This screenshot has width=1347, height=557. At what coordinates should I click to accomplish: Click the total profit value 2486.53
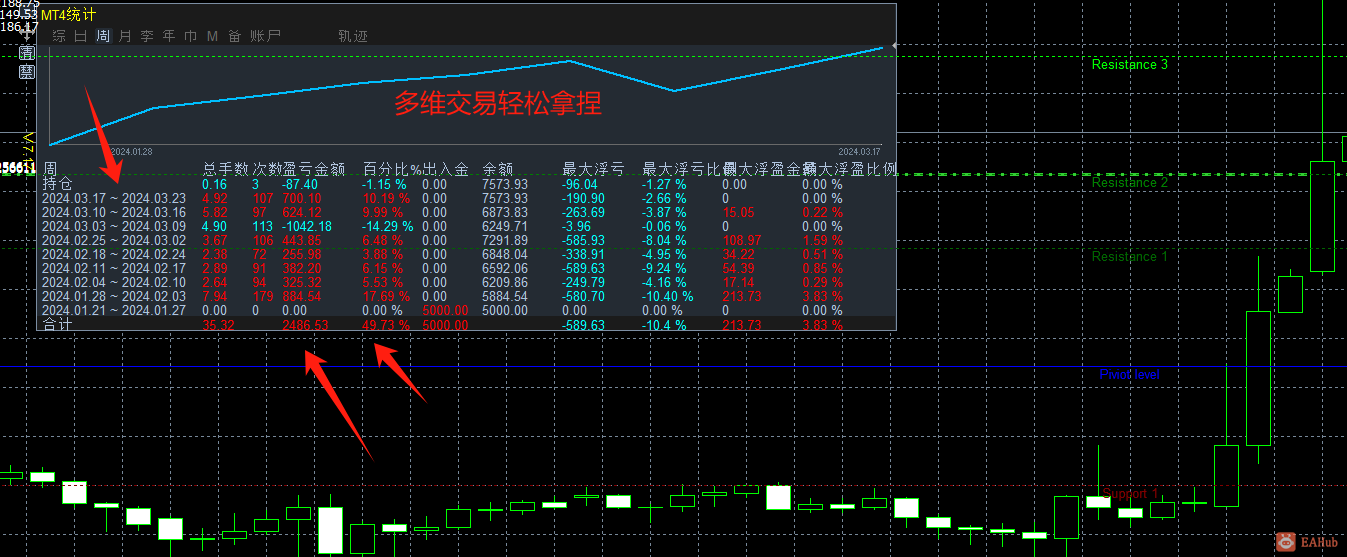point(305,325)
